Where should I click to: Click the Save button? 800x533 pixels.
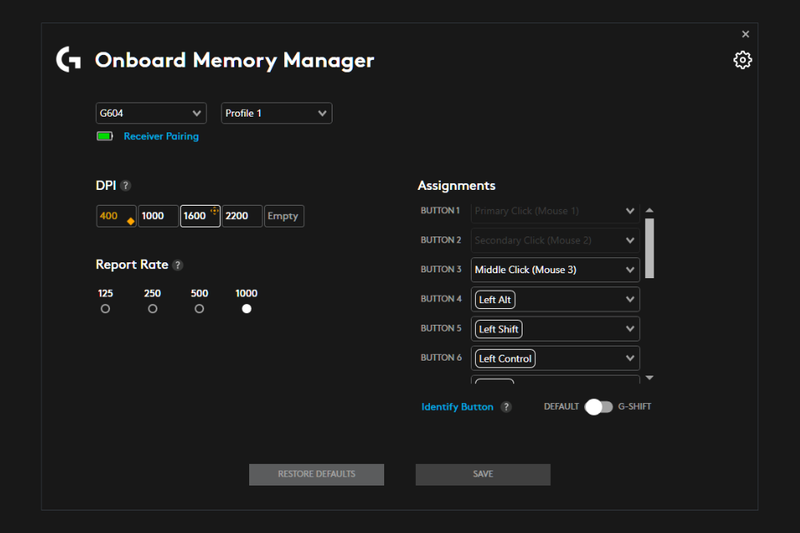pos(483,474)
